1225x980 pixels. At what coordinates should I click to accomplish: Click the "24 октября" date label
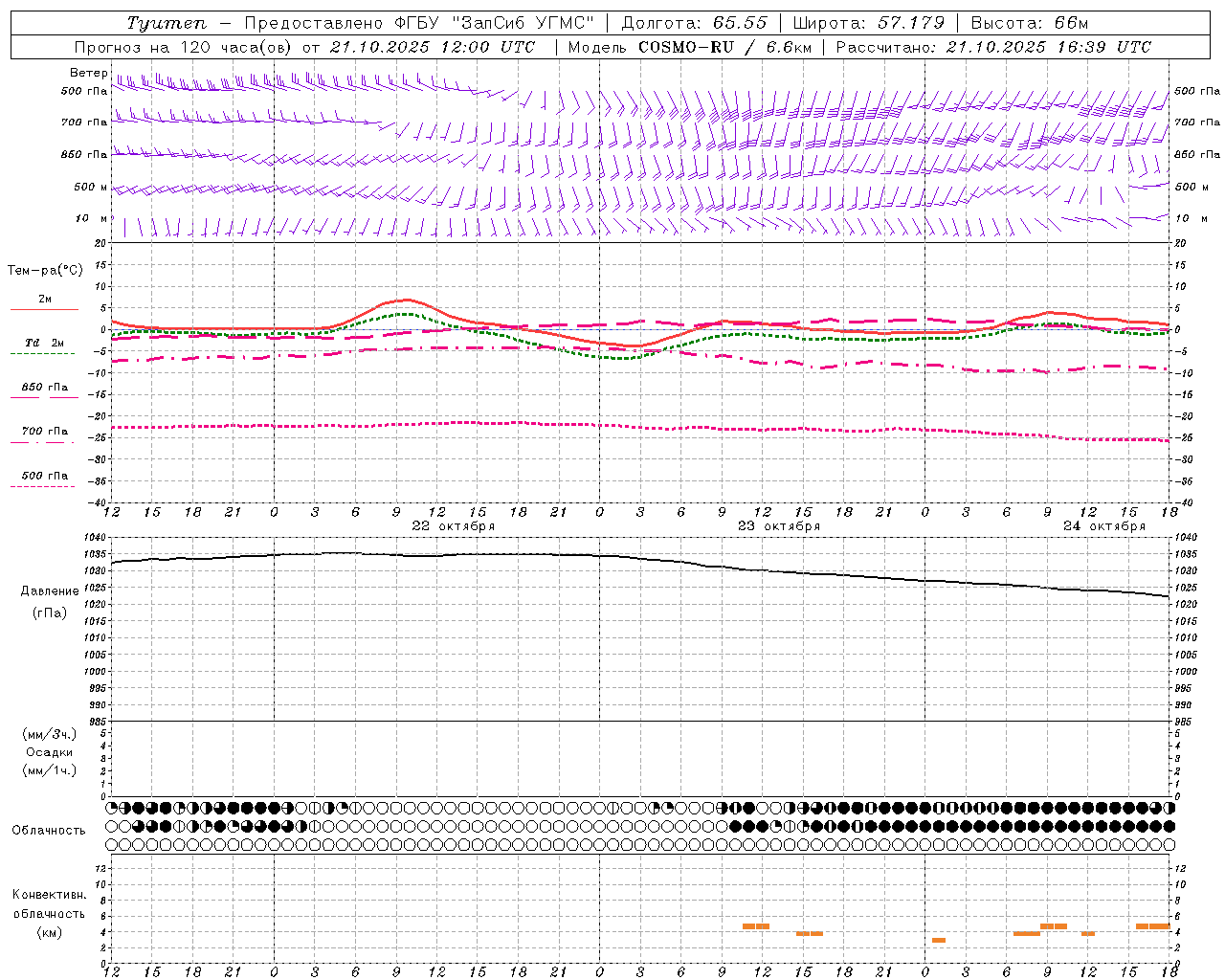pyautogui.click(x=1104, y=525)
